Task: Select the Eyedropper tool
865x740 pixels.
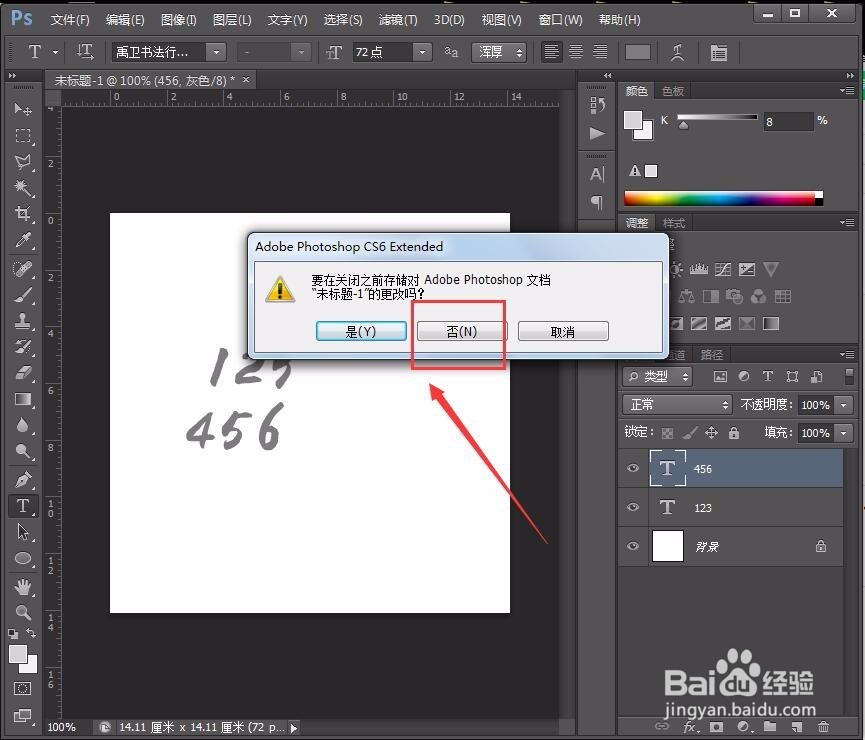Action: pyautogui.click(x=23, y=240)
